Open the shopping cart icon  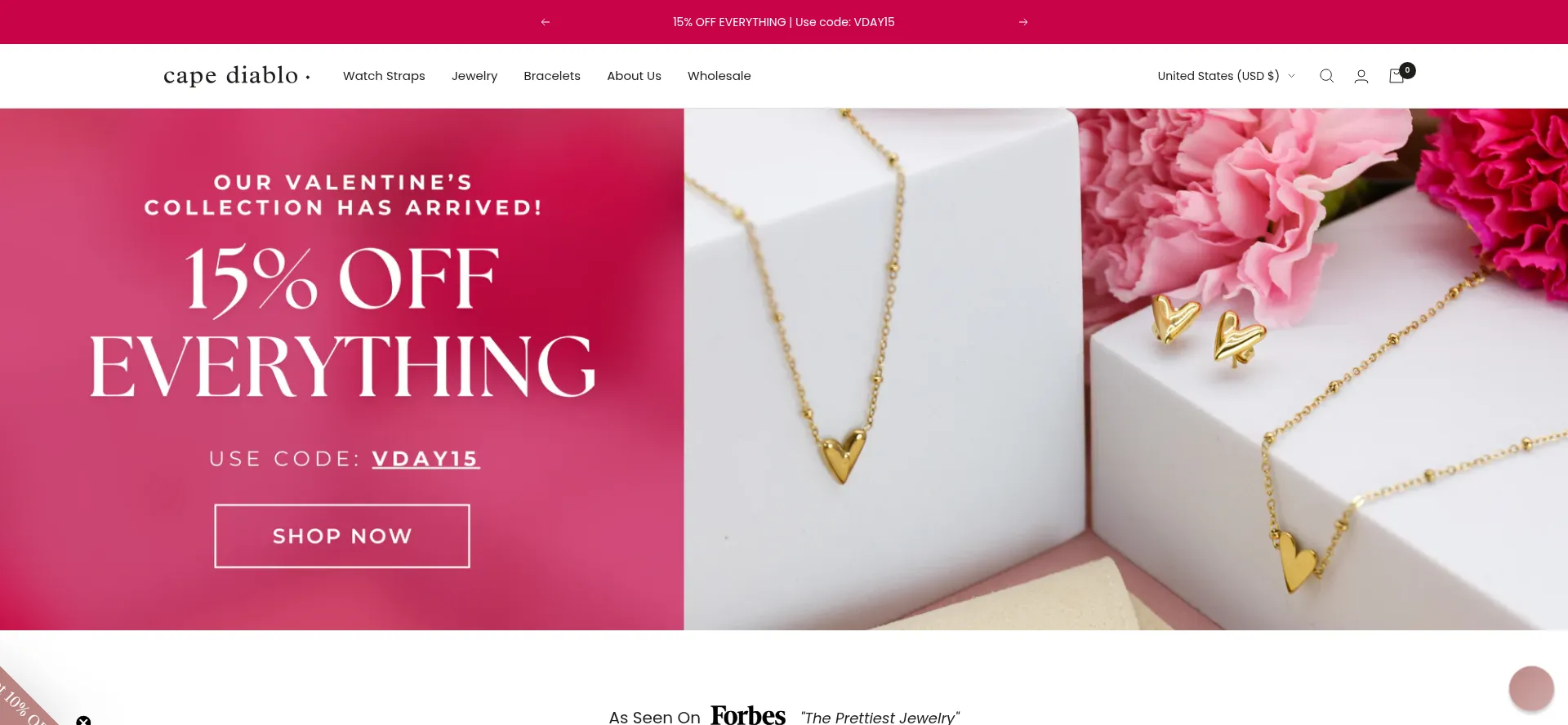tap(1398, 75)
